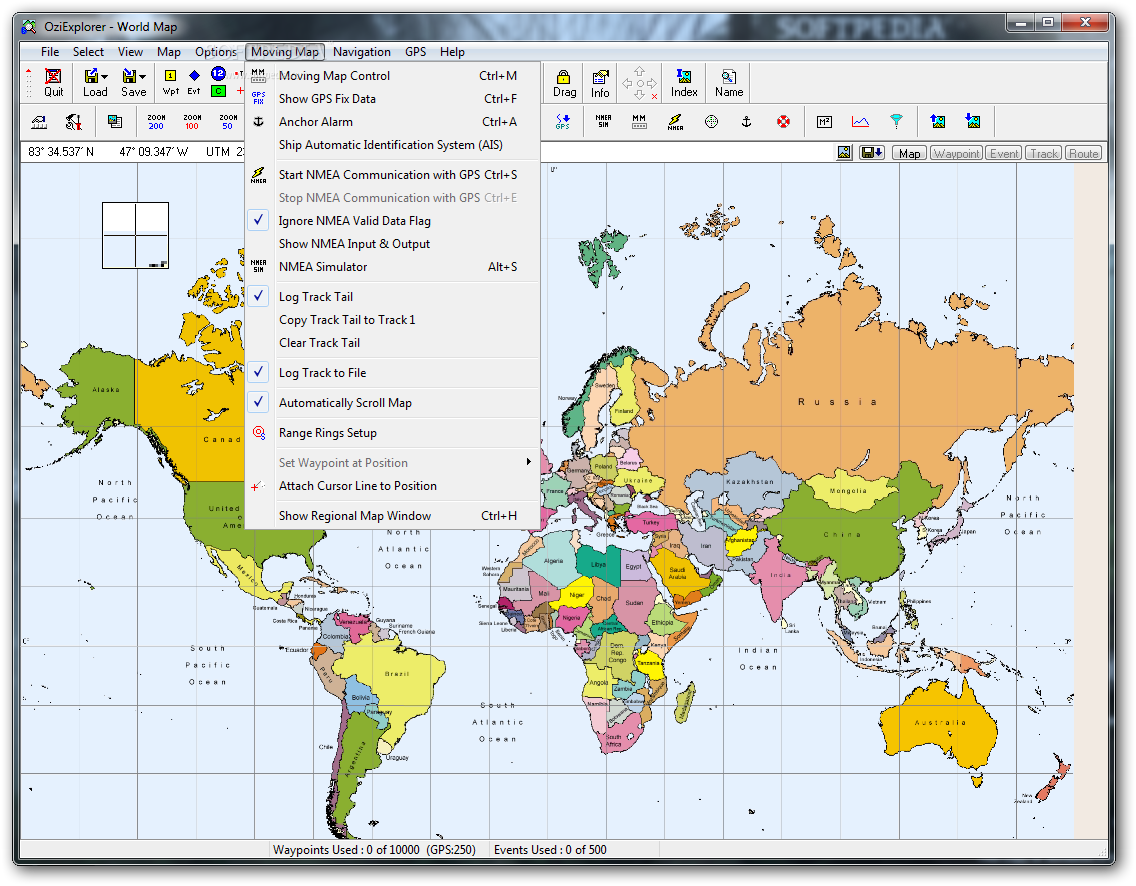The width and height of the screenshot is (1136, 886).
Task: Click the map down arrow icon
Action: (x=973, y=122)
